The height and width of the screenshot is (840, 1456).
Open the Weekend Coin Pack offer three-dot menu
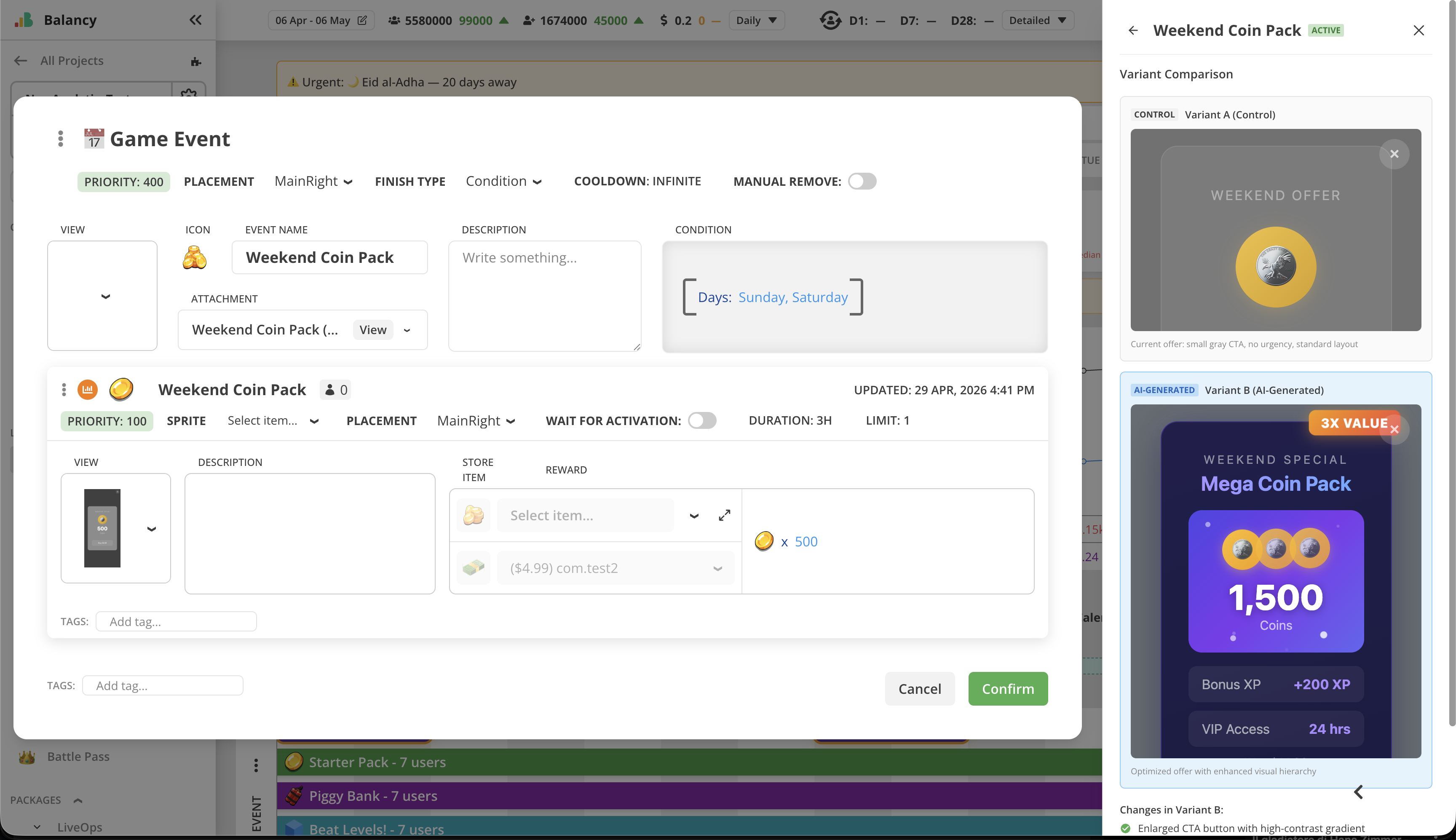click(64, 389)
